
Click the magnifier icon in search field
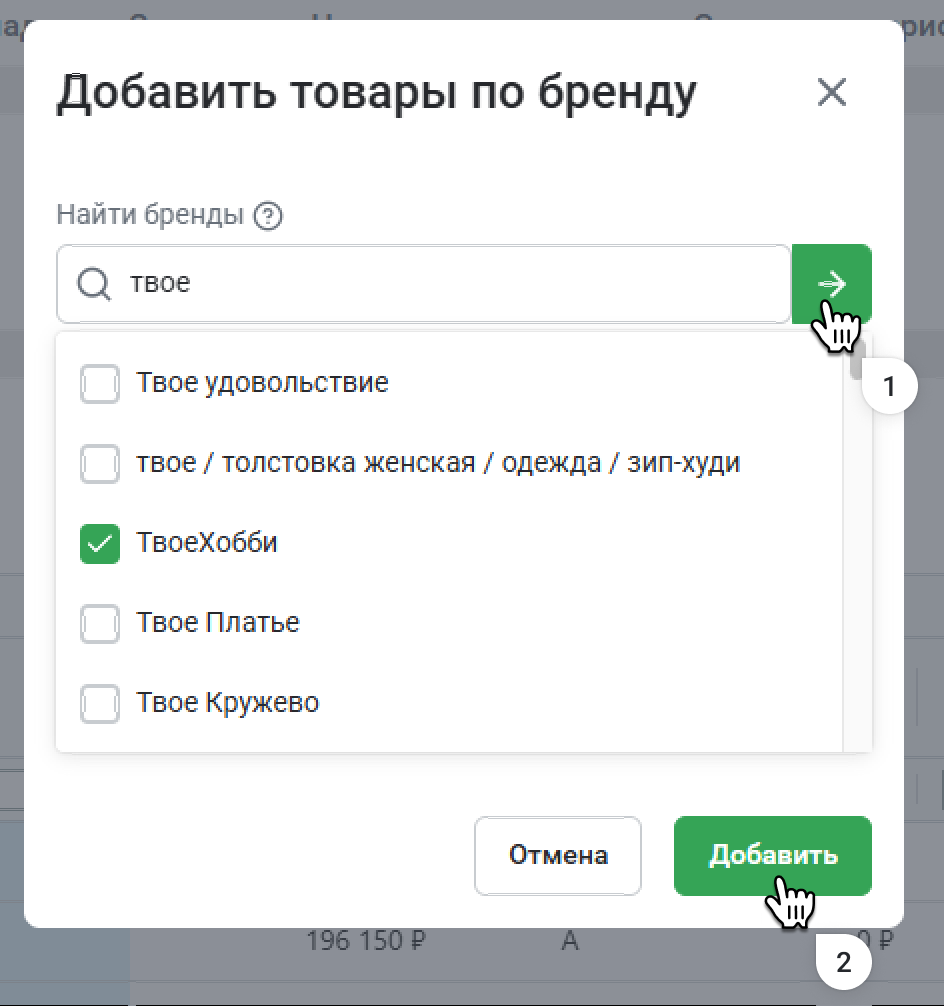coord(95,284)
